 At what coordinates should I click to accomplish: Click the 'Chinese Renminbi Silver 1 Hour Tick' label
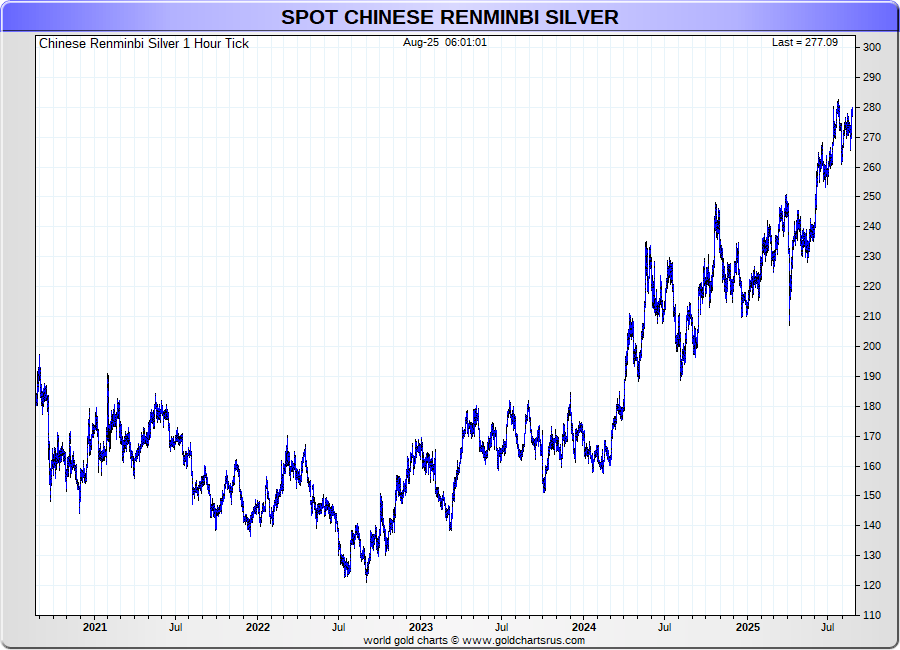click(144, 44)
